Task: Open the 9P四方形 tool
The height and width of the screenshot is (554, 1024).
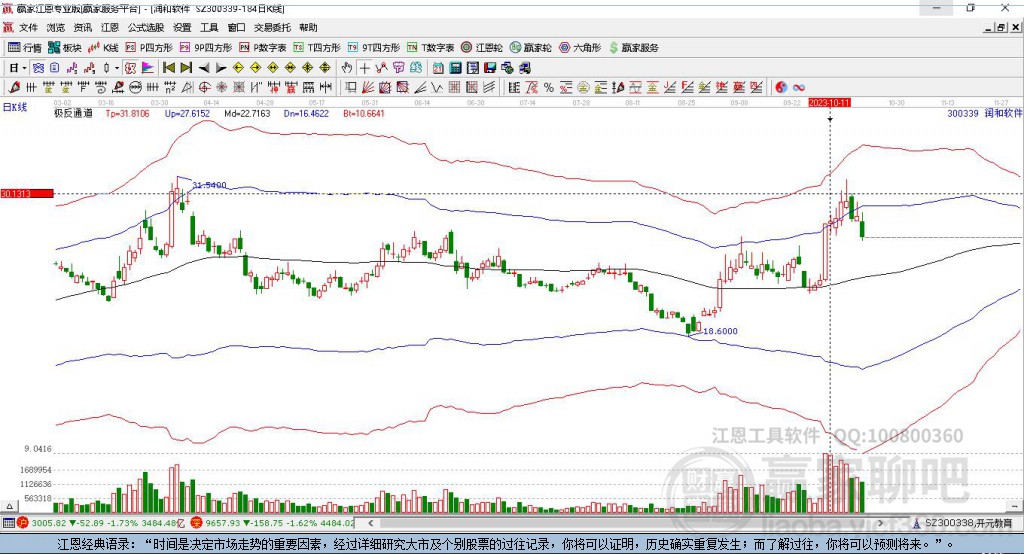Action: click(x=205, y=48)
